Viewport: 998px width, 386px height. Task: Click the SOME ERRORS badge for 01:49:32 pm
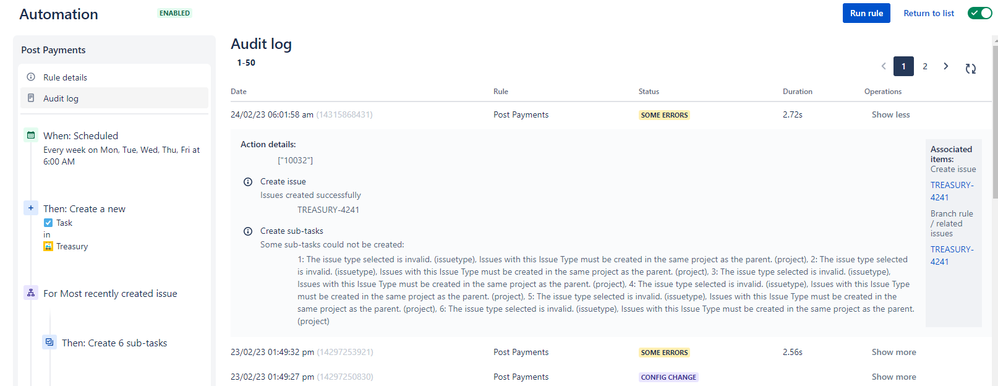click(664, 352)
